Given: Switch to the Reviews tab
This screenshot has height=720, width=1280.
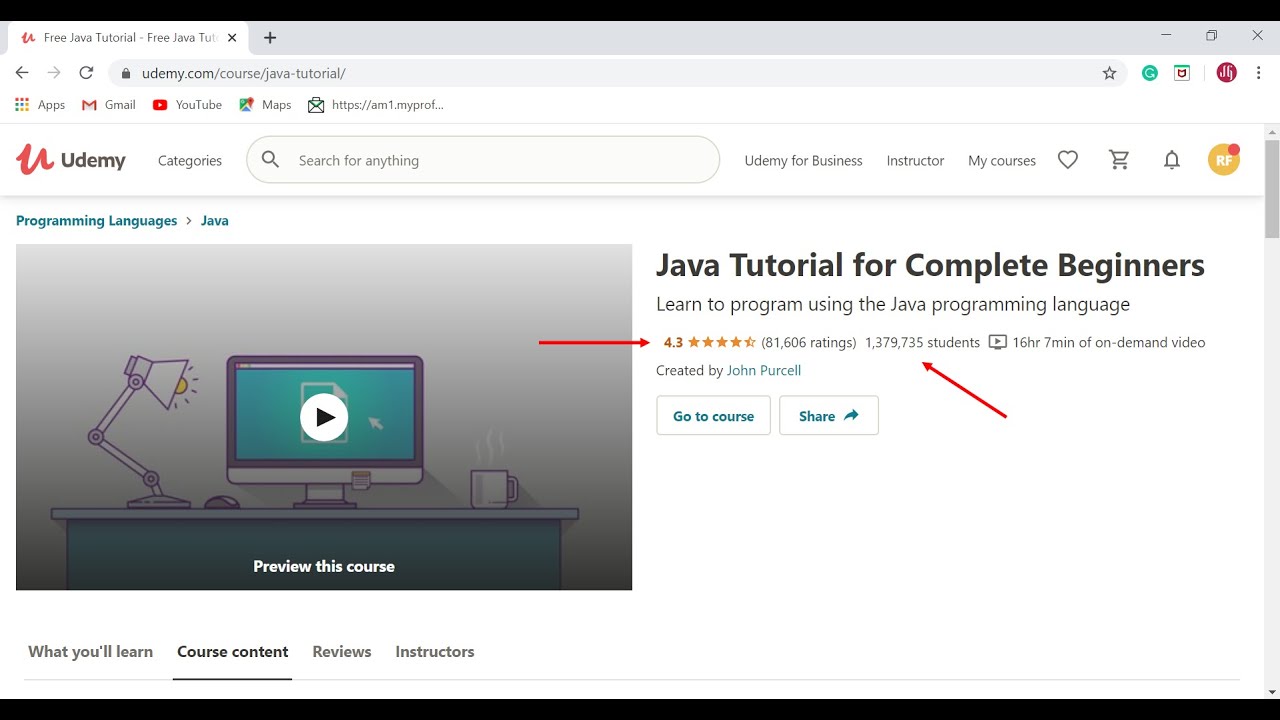Looking at the screenshot, I should coord(342,652).
